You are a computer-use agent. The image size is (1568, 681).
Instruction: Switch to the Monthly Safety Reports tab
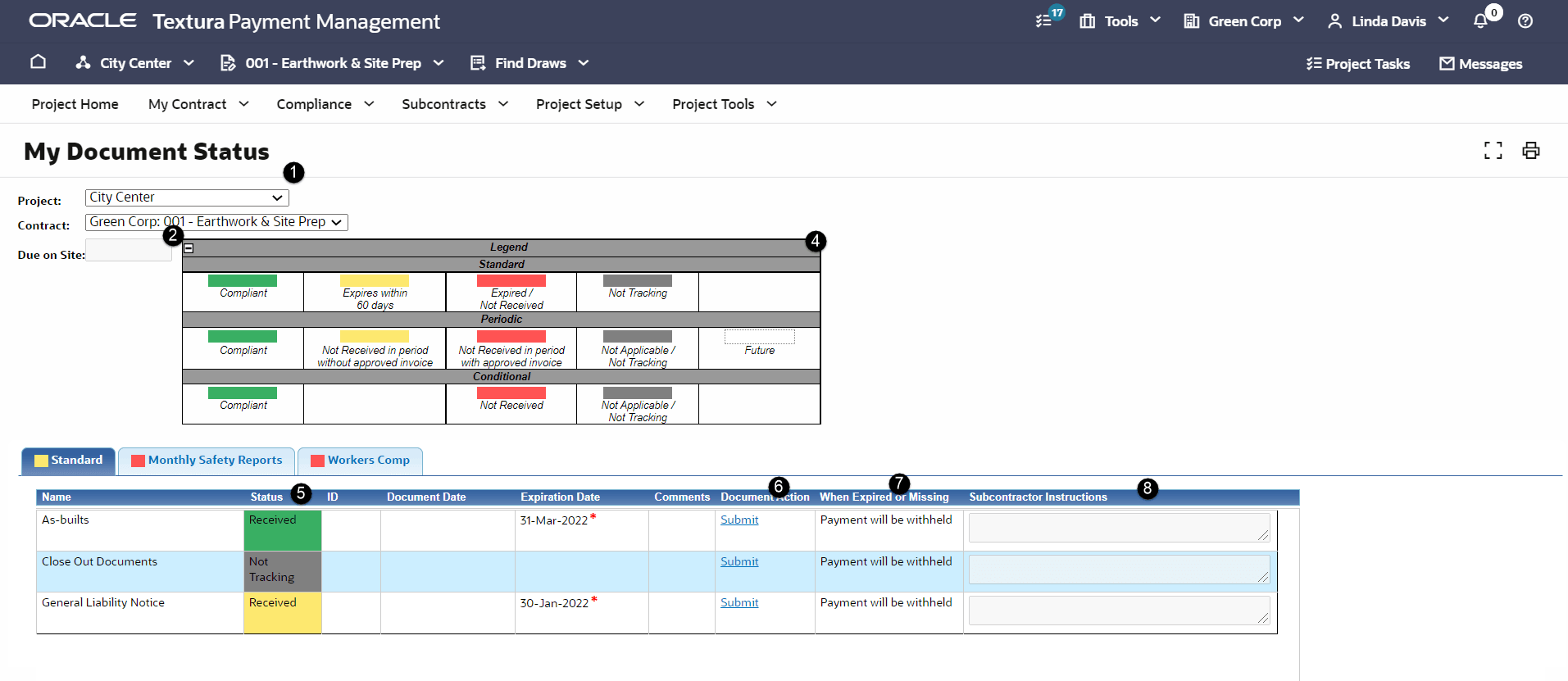[207, 461]
